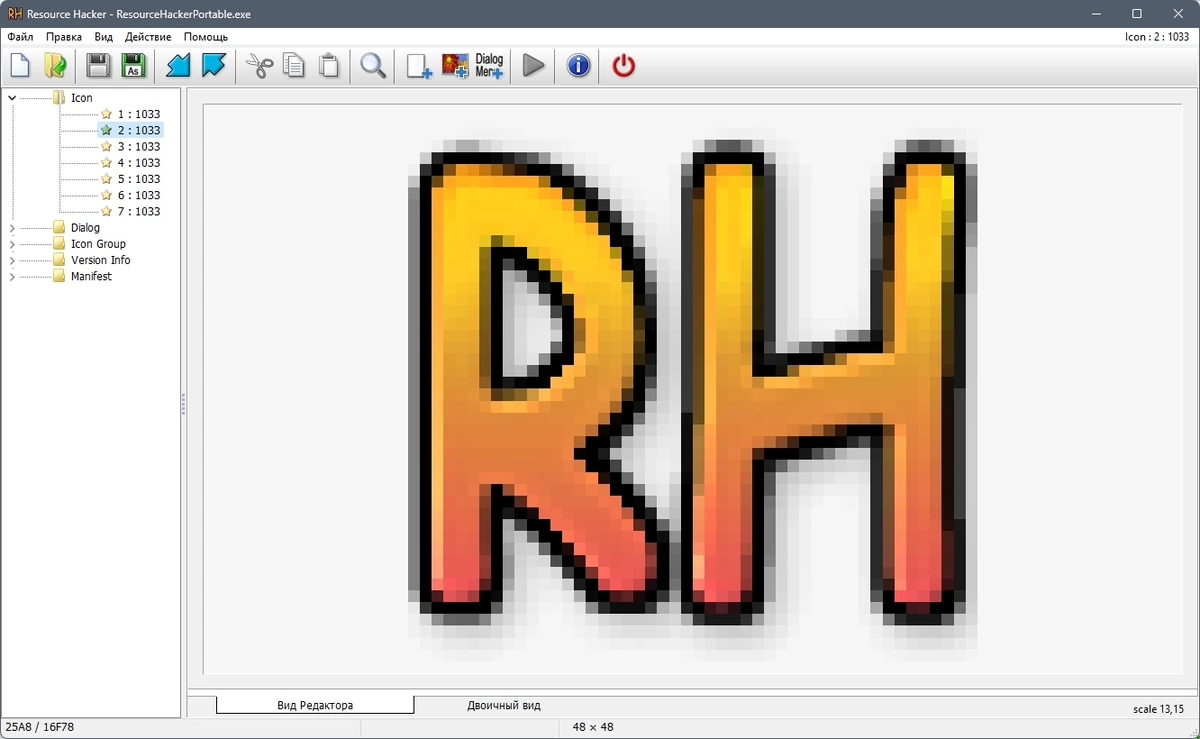1200x739 pixels.
Task: Click the panel splitter grip handle
Action: click(x=184, y=404)
